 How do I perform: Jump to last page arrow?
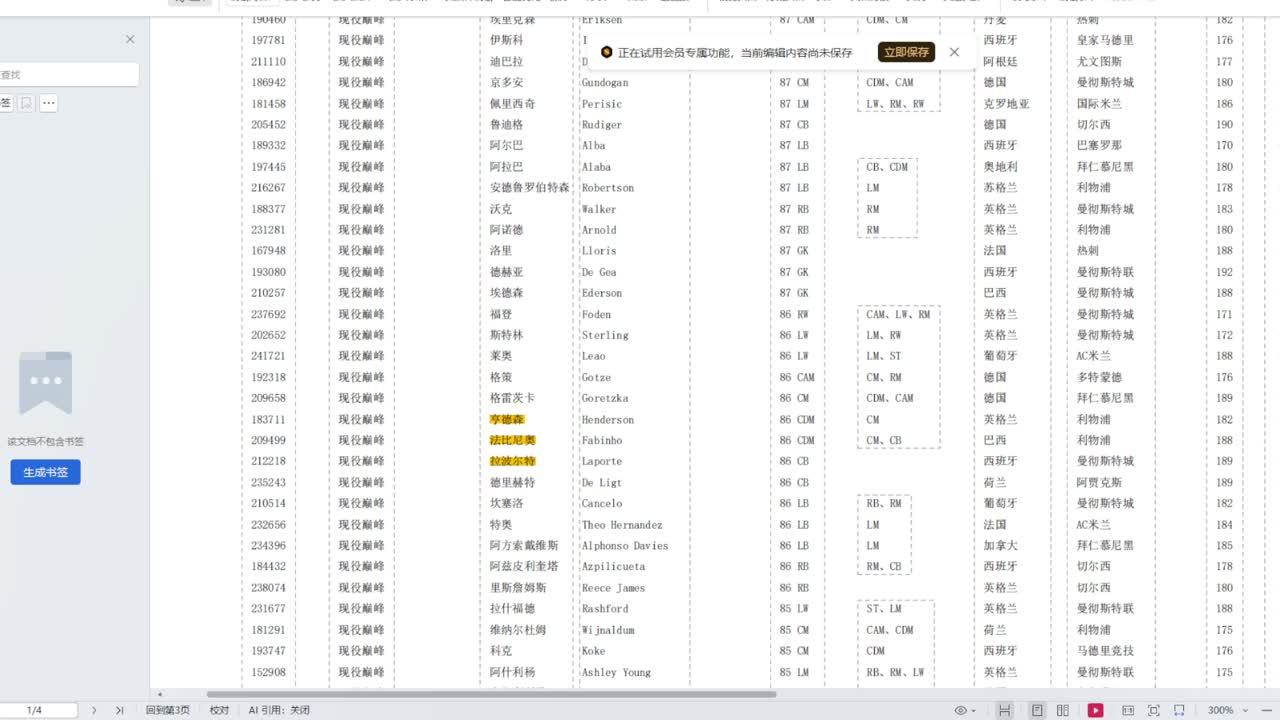click(119, 710)
